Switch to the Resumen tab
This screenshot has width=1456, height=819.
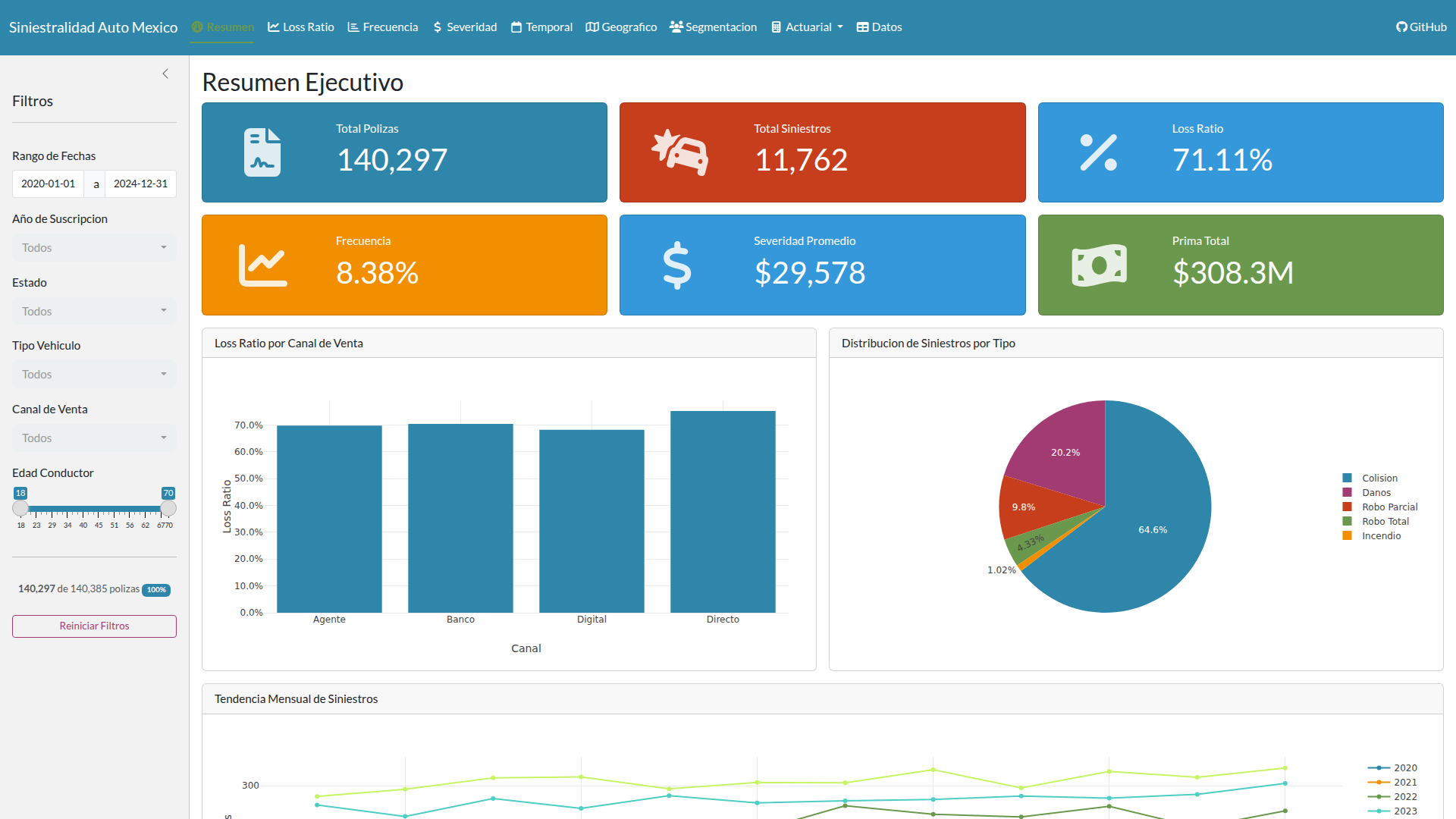click(x=222, y=27)
